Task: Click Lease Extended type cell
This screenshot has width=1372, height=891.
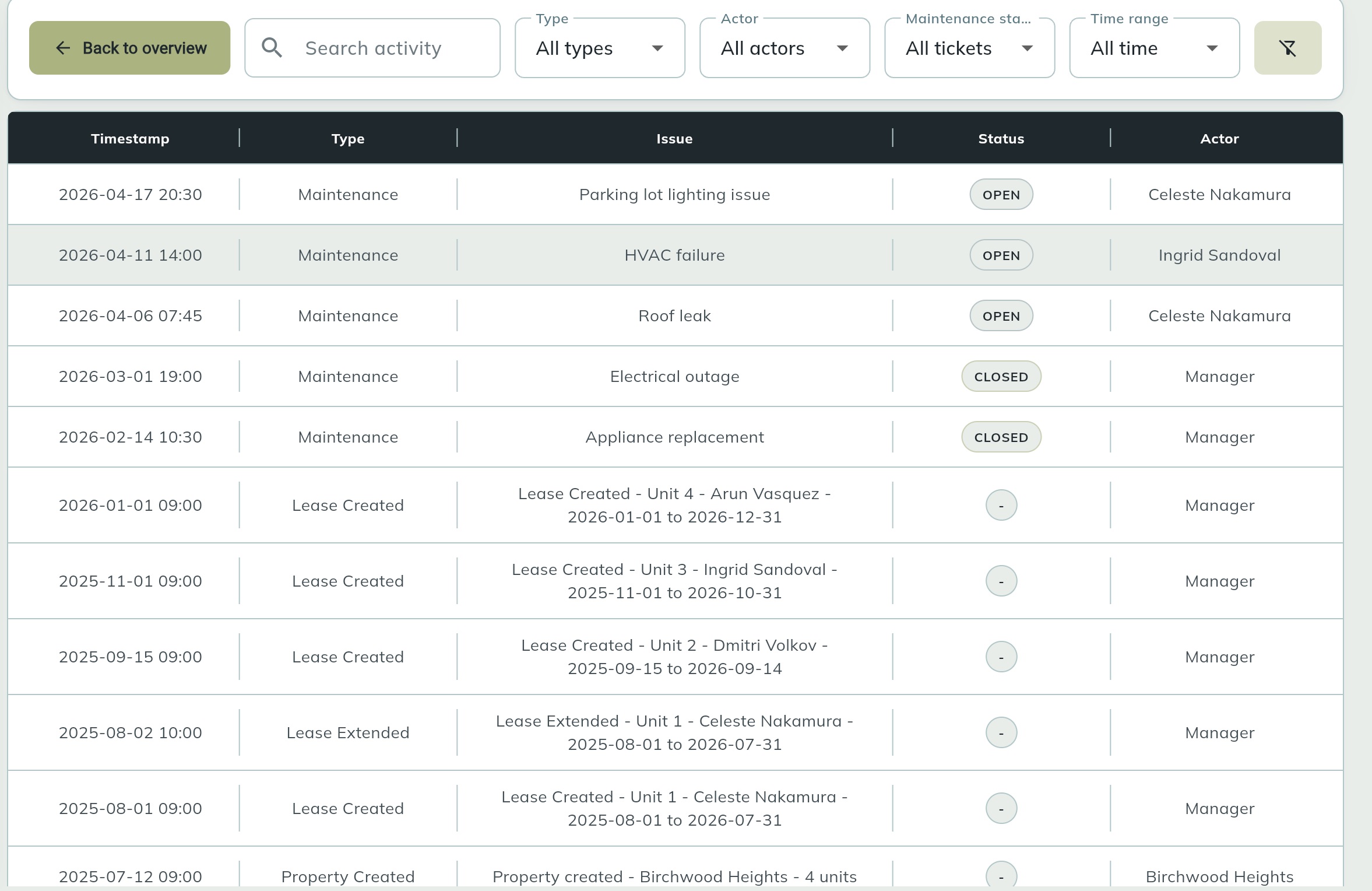Action: (348, 733)
